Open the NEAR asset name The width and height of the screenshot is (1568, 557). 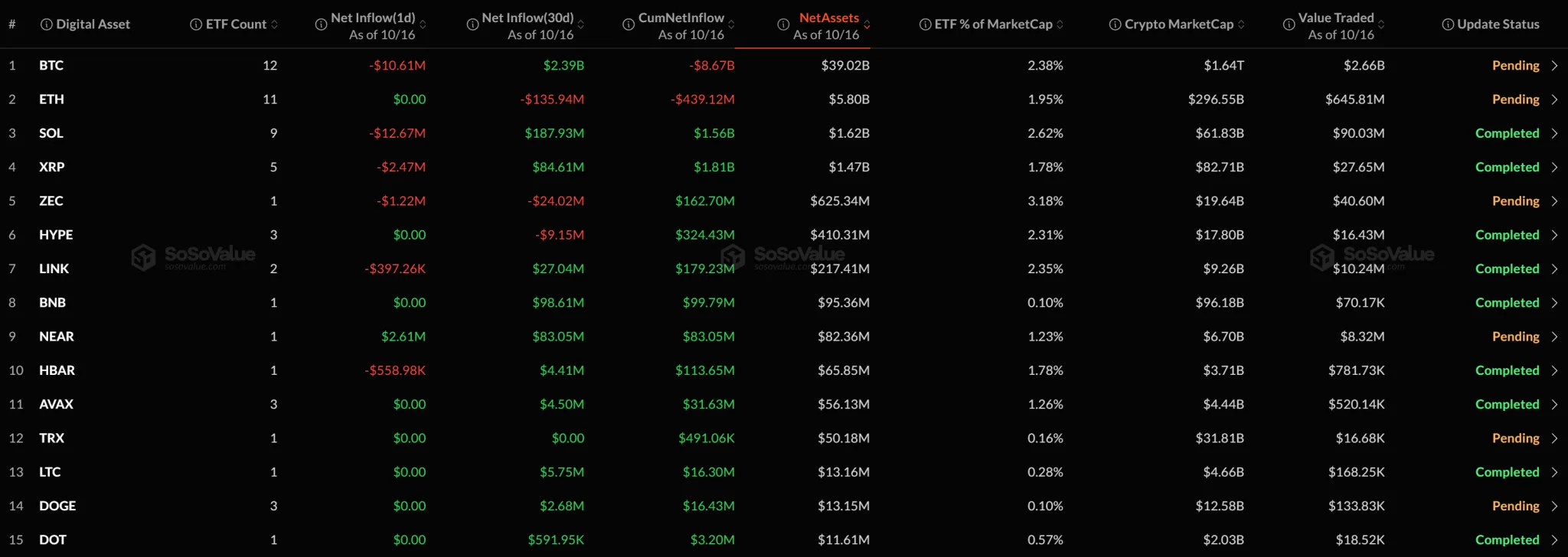pos(57,337)
